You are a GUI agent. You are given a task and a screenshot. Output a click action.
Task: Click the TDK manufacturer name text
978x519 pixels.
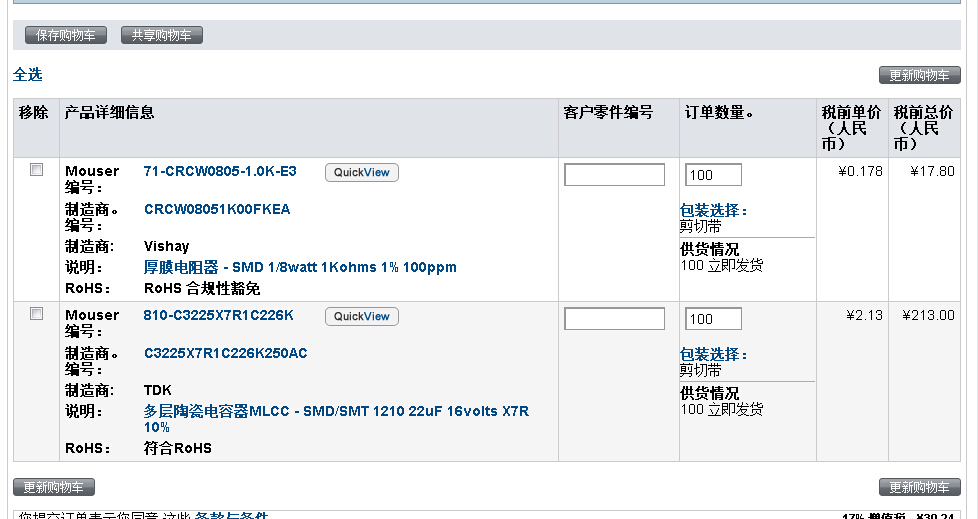coord(158,390)
